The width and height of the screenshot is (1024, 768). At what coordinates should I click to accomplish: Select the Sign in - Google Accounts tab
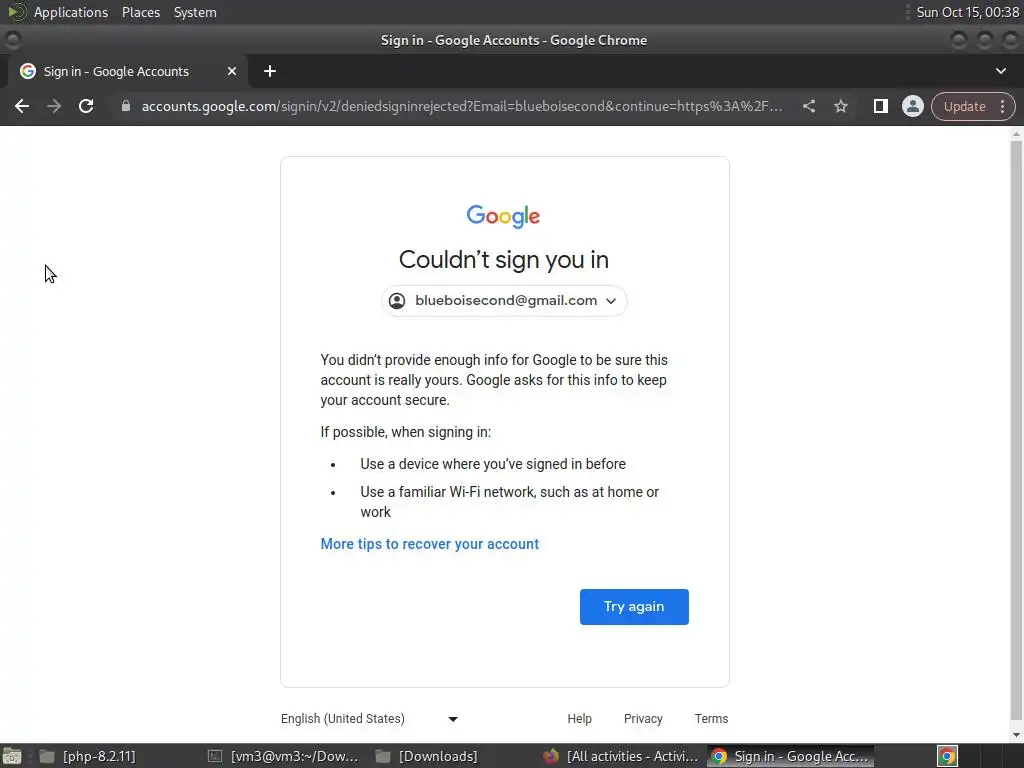(x=128, y=71)
